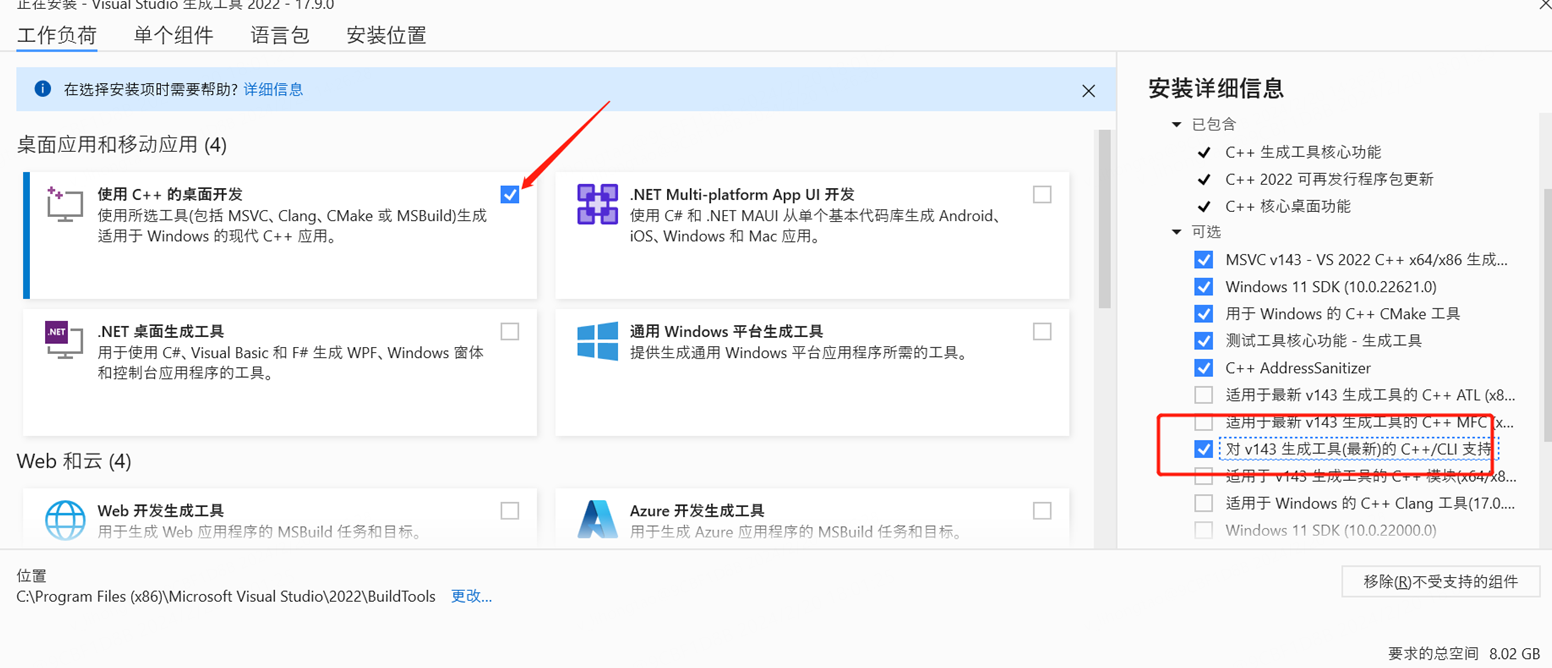This screenshot has height=668, width=1552.
Task: Click the BuildTools install path text
Action: click(x=226, y=596)
